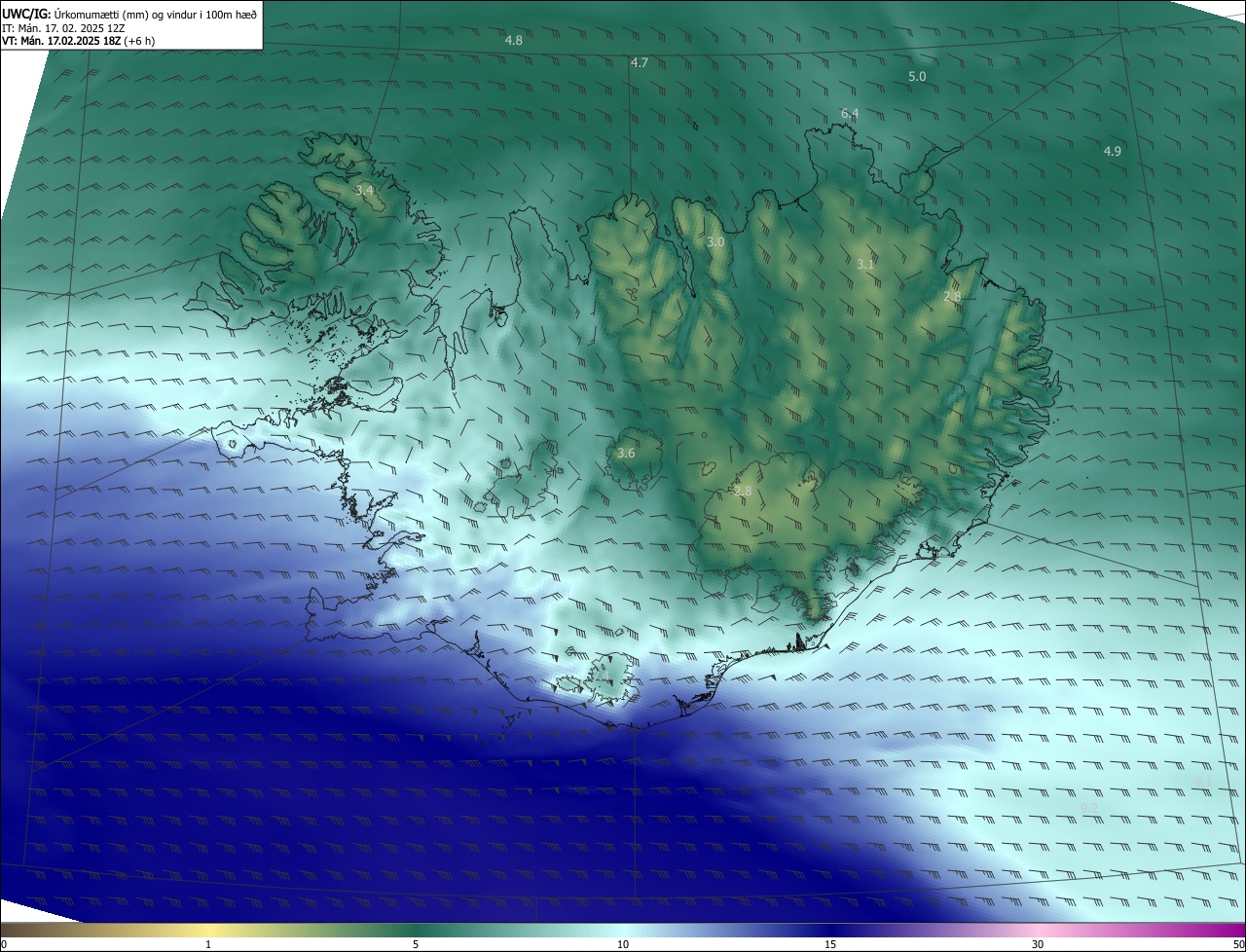Click the colorbar tick label 1
The width and height of the screenshot is (1246, 952).
(208, 944)
